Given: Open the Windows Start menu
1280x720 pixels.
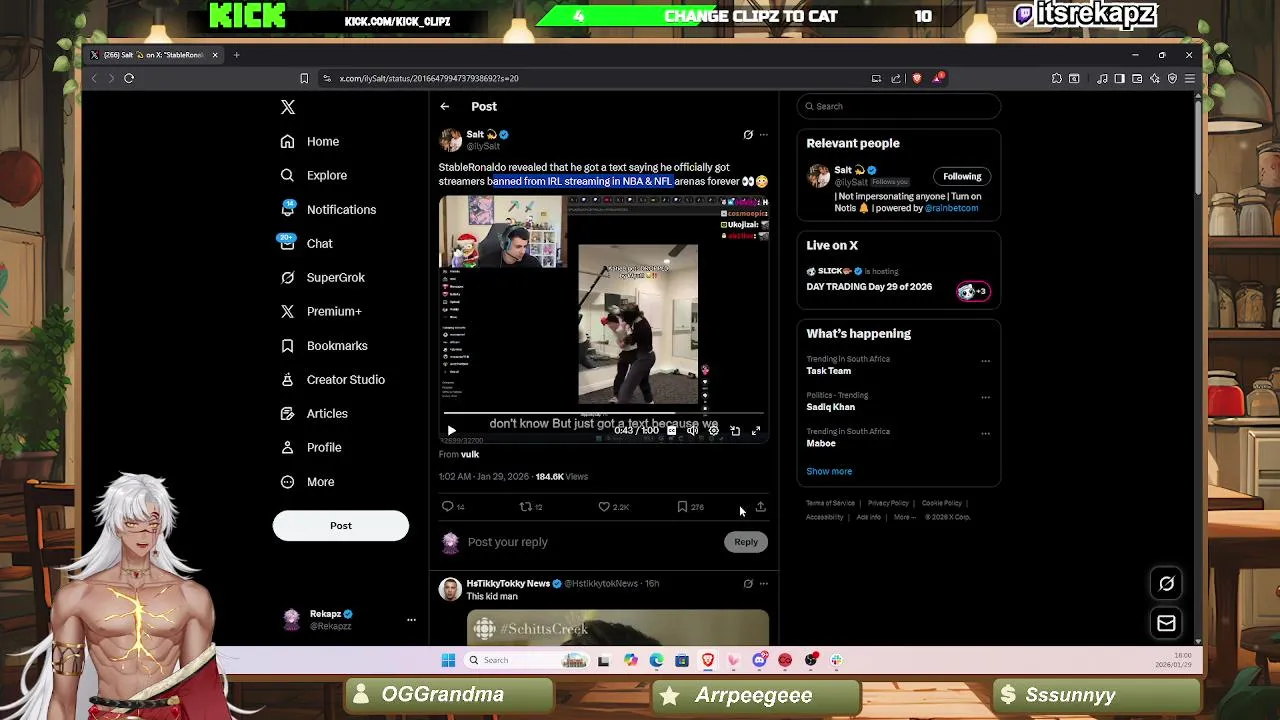Looking at the screenshot, I should [x=448, y=660].
